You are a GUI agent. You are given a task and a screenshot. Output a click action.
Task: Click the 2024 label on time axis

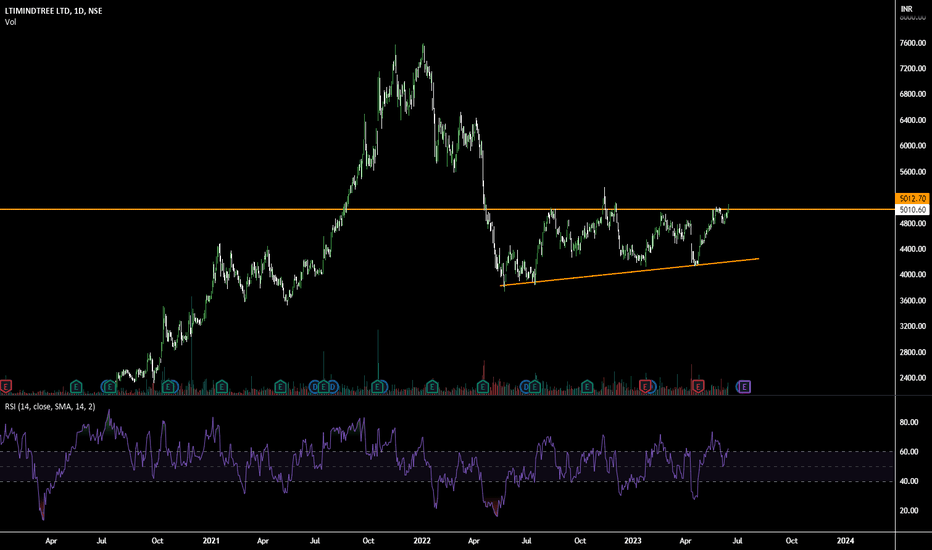845,540
